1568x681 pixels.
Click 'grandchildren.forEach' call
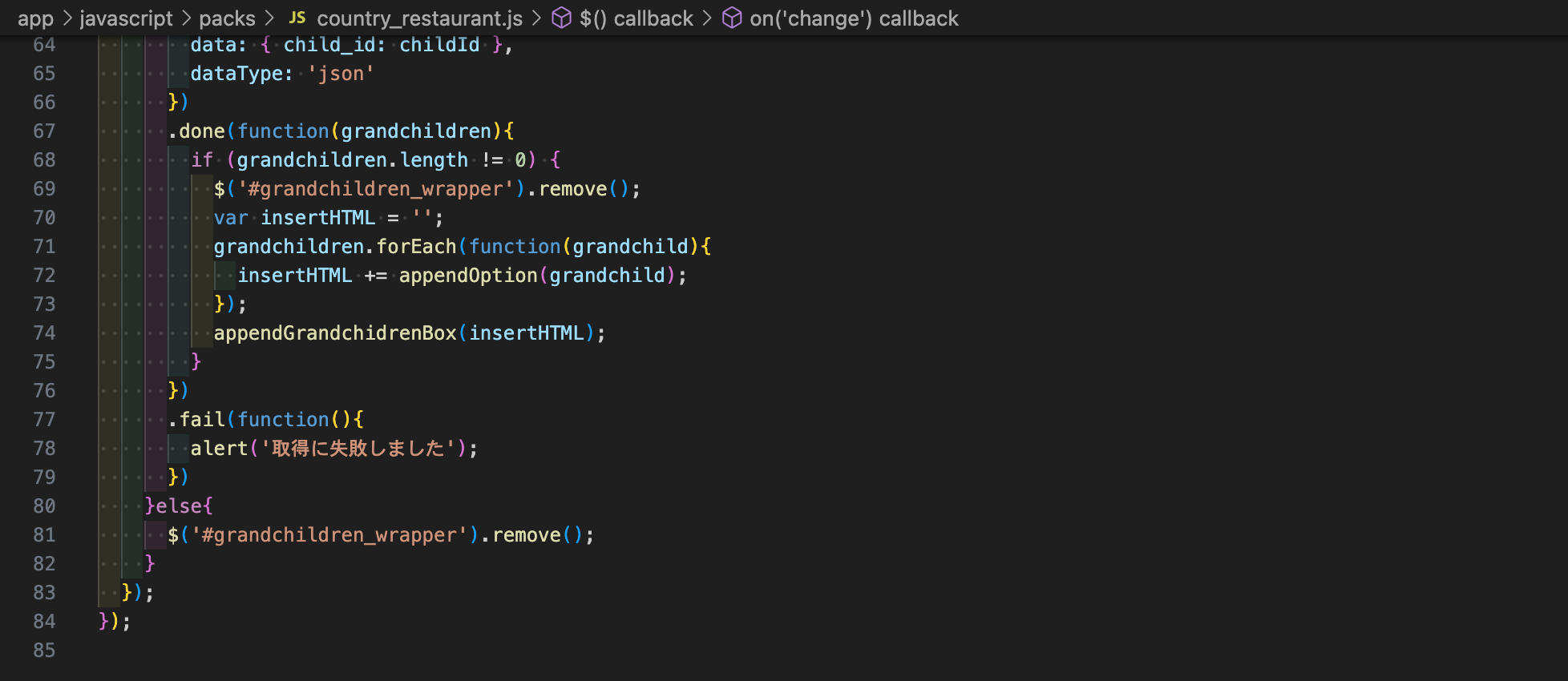click(335, 247)
